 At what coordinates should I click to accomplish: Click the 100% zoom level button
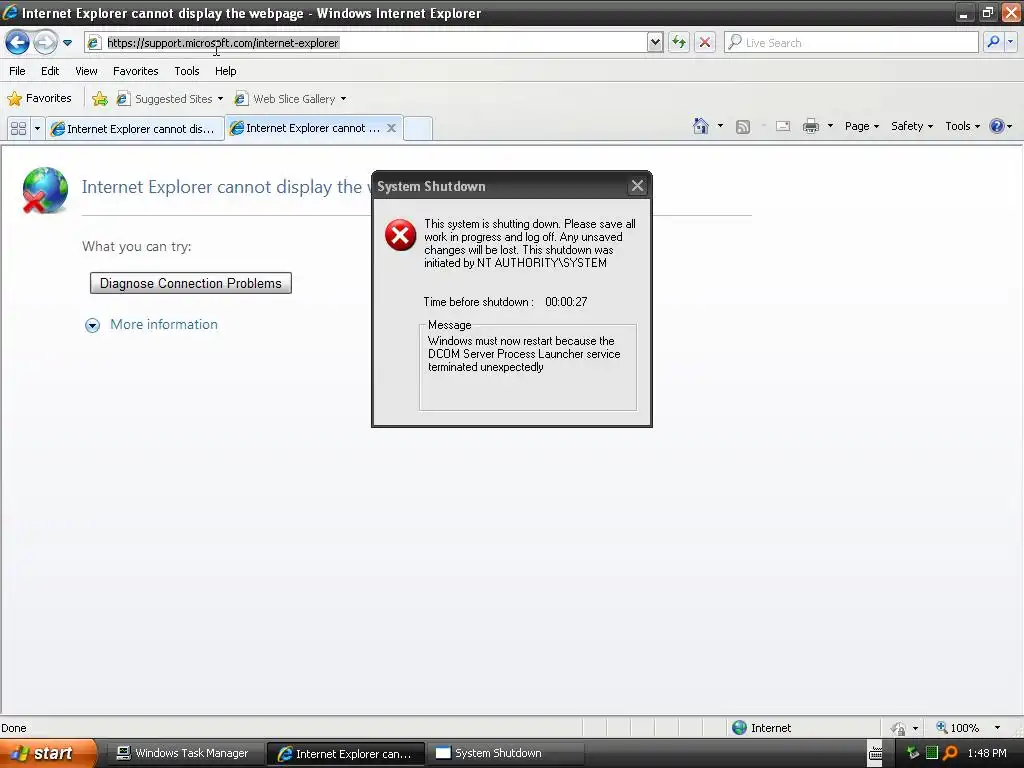(x=958, y=728)
